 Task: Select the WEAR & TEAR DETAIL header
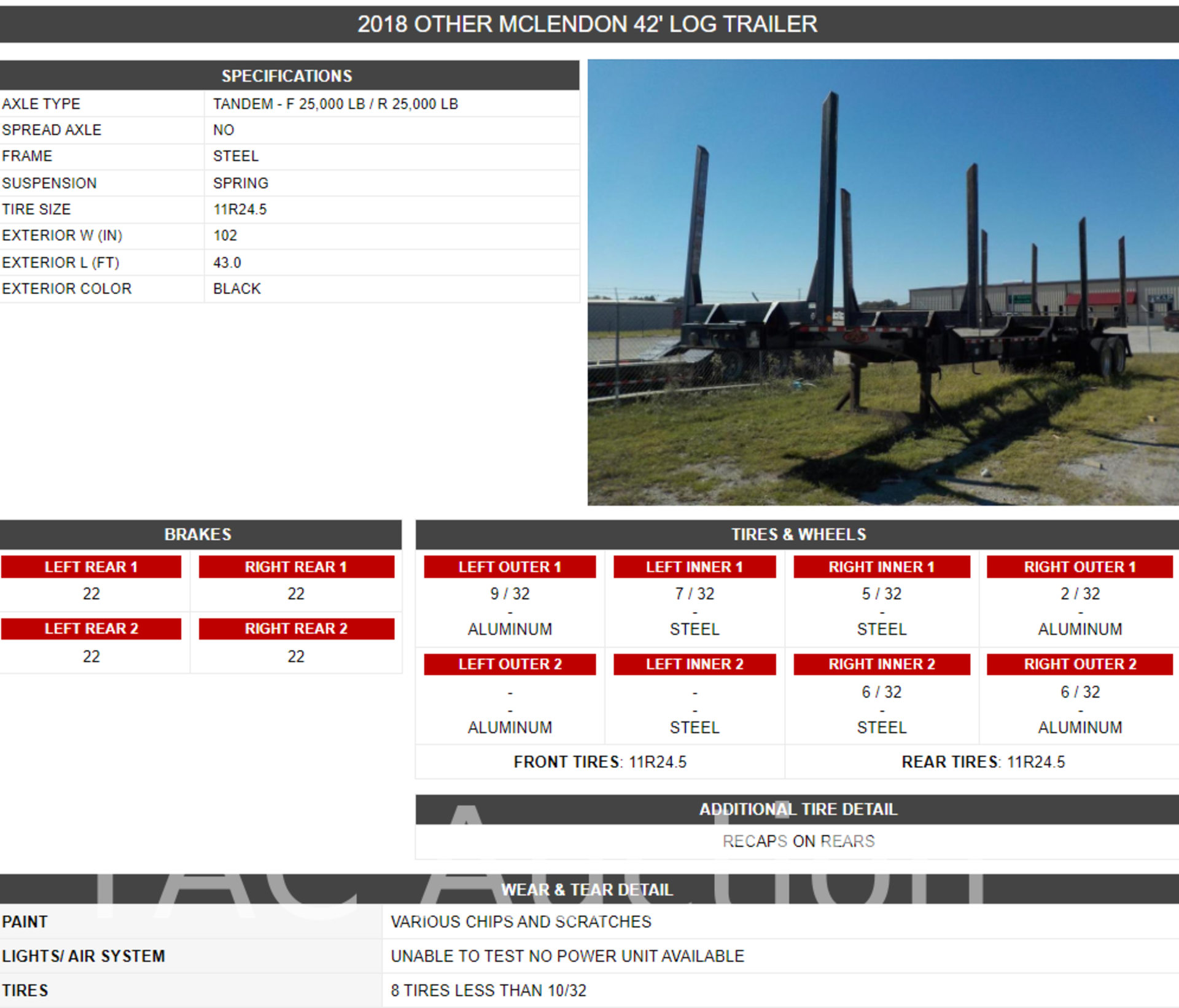588,890
